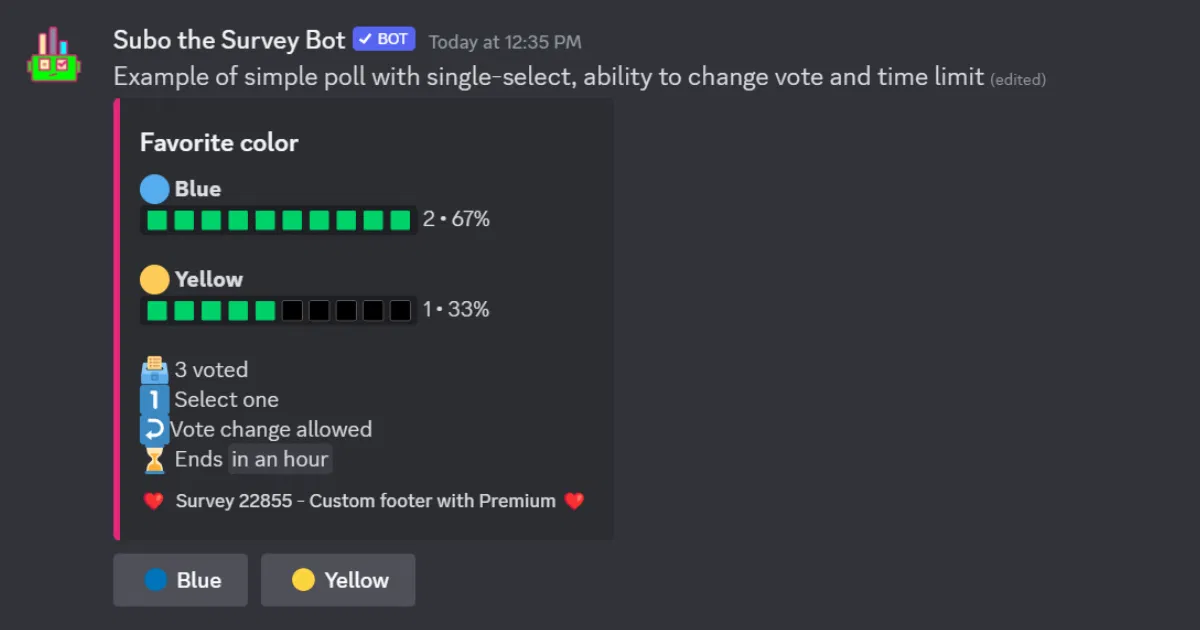Vote for Blue with the Blue button

180,580
